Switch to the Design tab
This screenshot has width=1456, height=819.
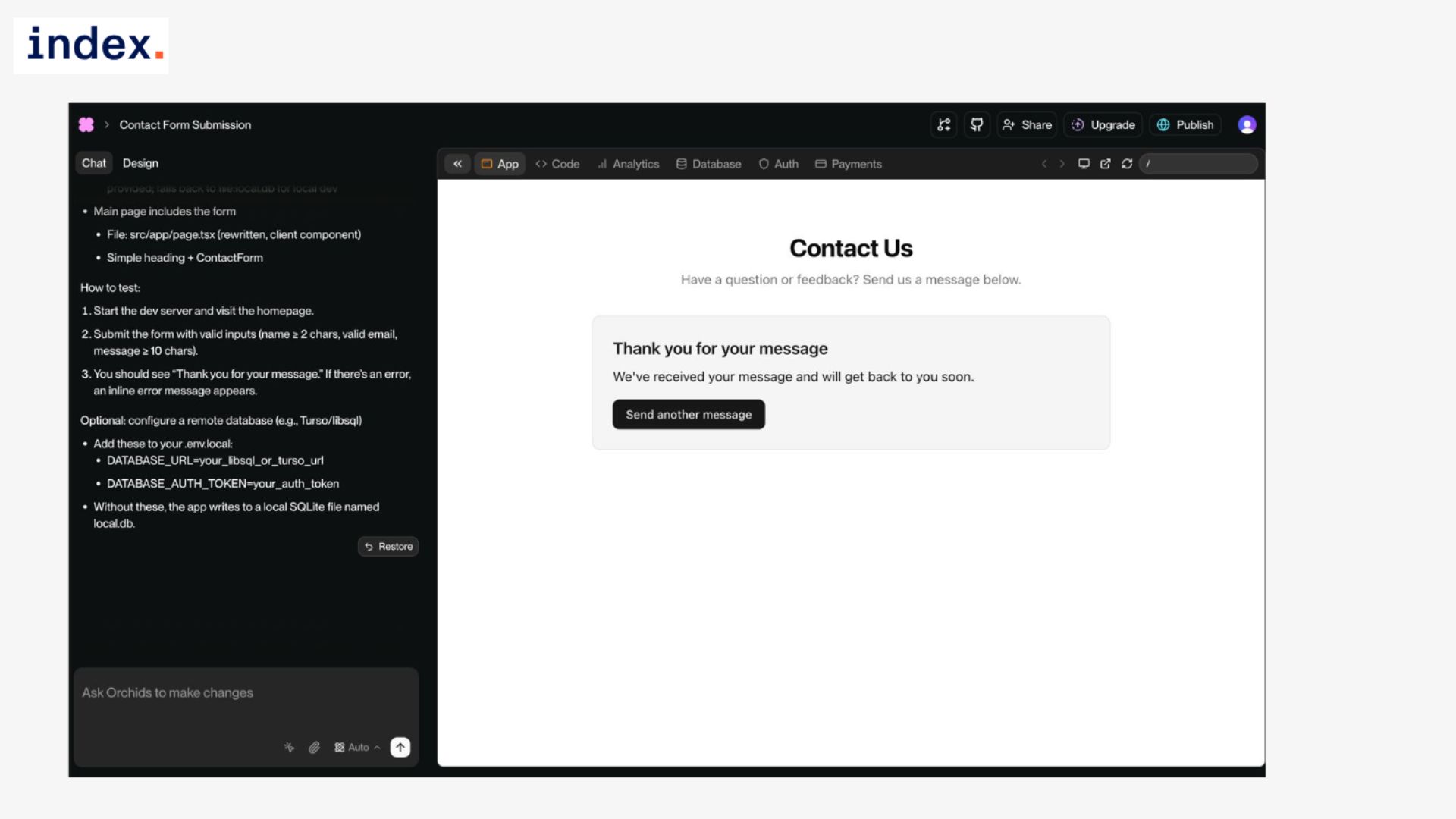140,163
